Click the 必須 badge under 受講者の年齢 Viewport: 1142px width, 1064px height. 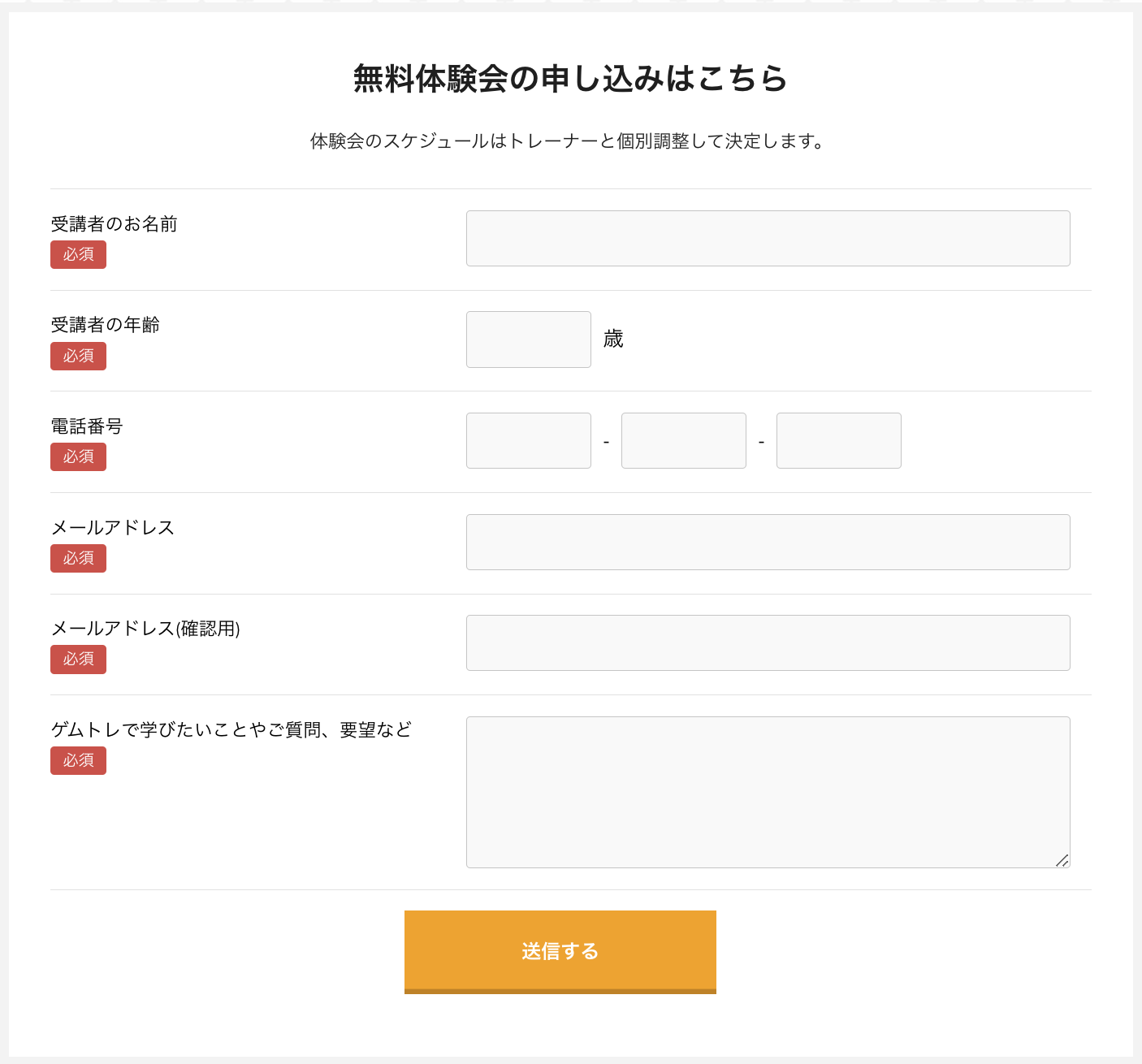[78, 356]
